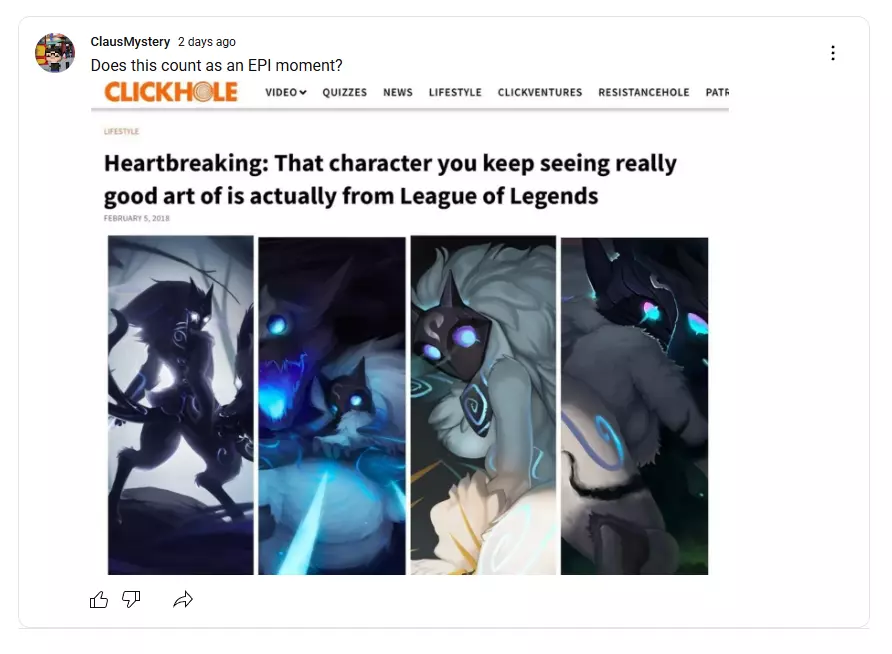
Task: Expand the VIDEO dropdown menu
Action: point(286,92)
